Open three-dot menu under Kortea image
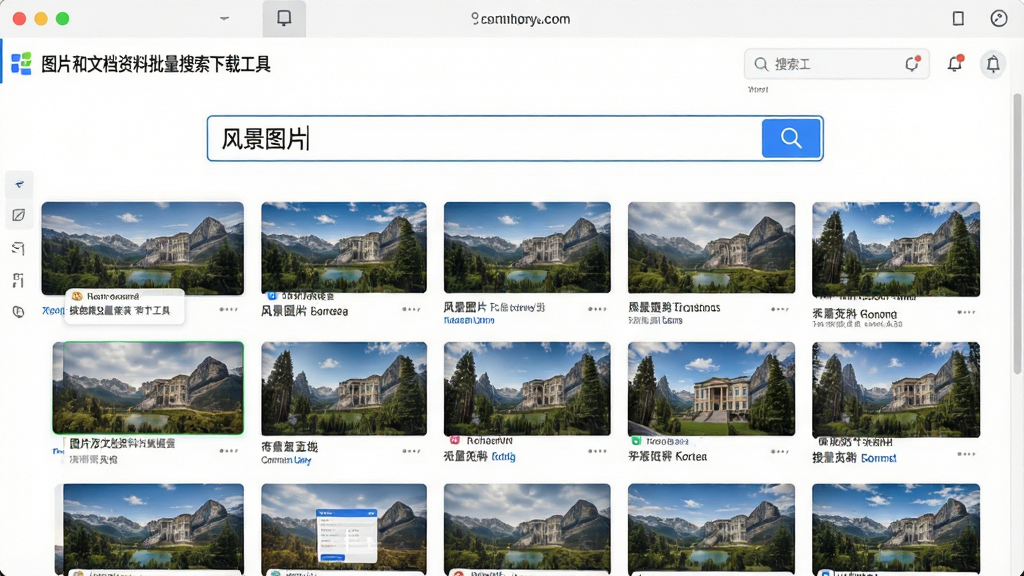Image resolution: width=1024 pixels, height=576 pixels. tap(780, 451)
